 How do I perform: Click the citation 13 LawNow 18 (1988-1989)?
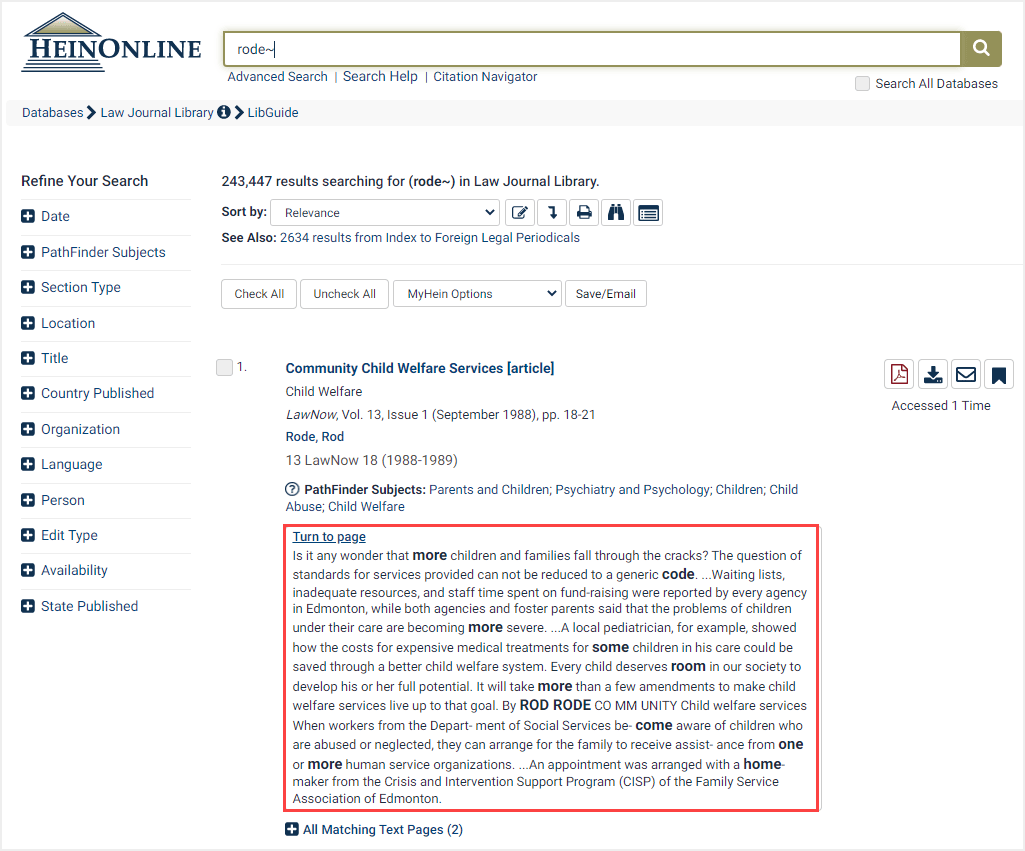371,460
